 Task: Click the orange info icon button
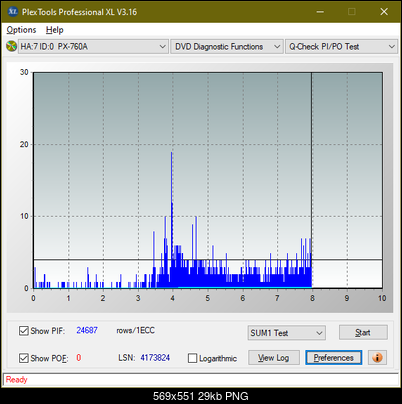(377, 358)
